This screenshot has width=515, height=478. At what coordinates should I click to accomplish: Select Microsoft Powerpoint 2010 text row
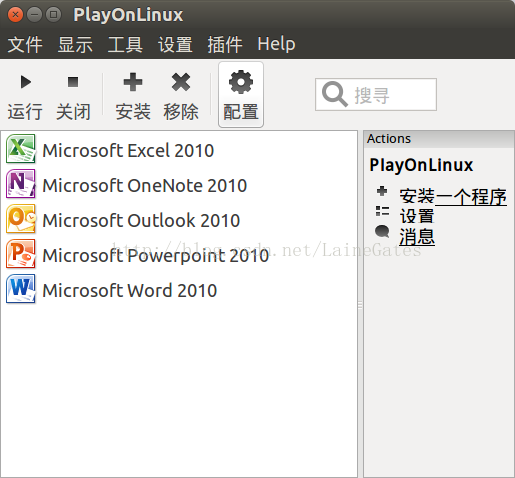point(156,255)
